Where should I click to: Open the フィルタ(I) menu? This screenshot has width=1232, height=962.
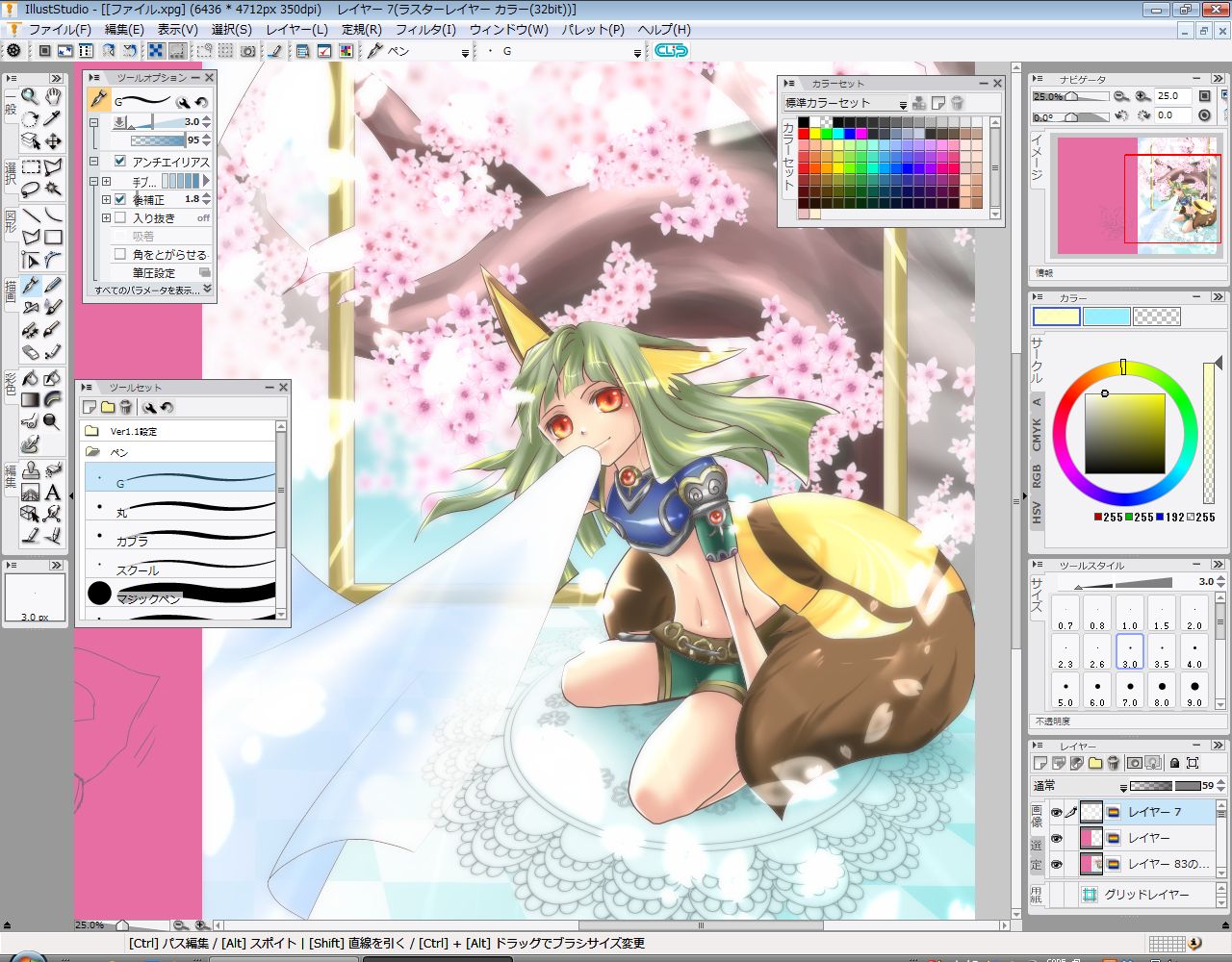click(425, 29)
